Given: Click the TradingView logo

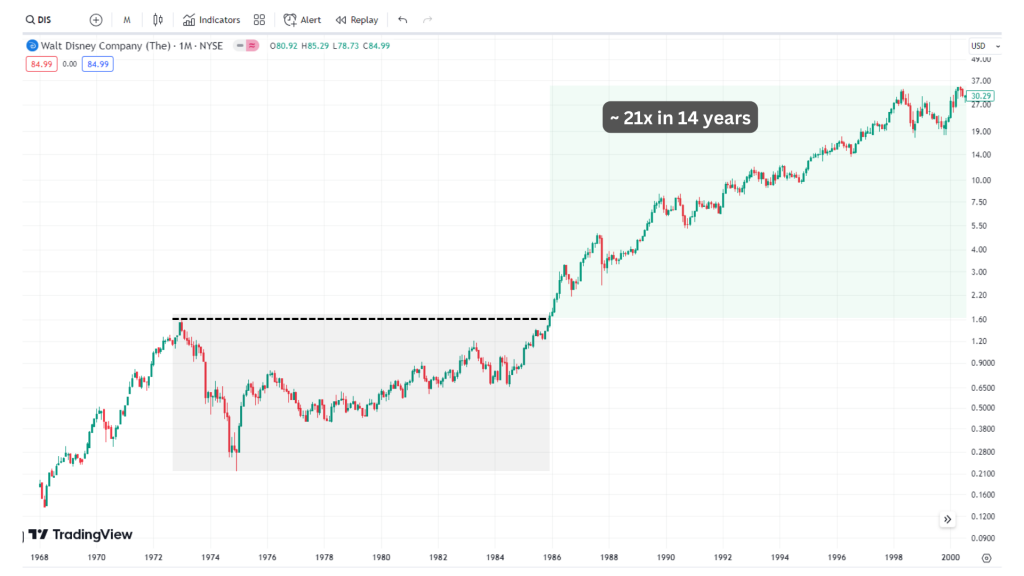Looking at the screenshot, I should [x=80, y=535].
